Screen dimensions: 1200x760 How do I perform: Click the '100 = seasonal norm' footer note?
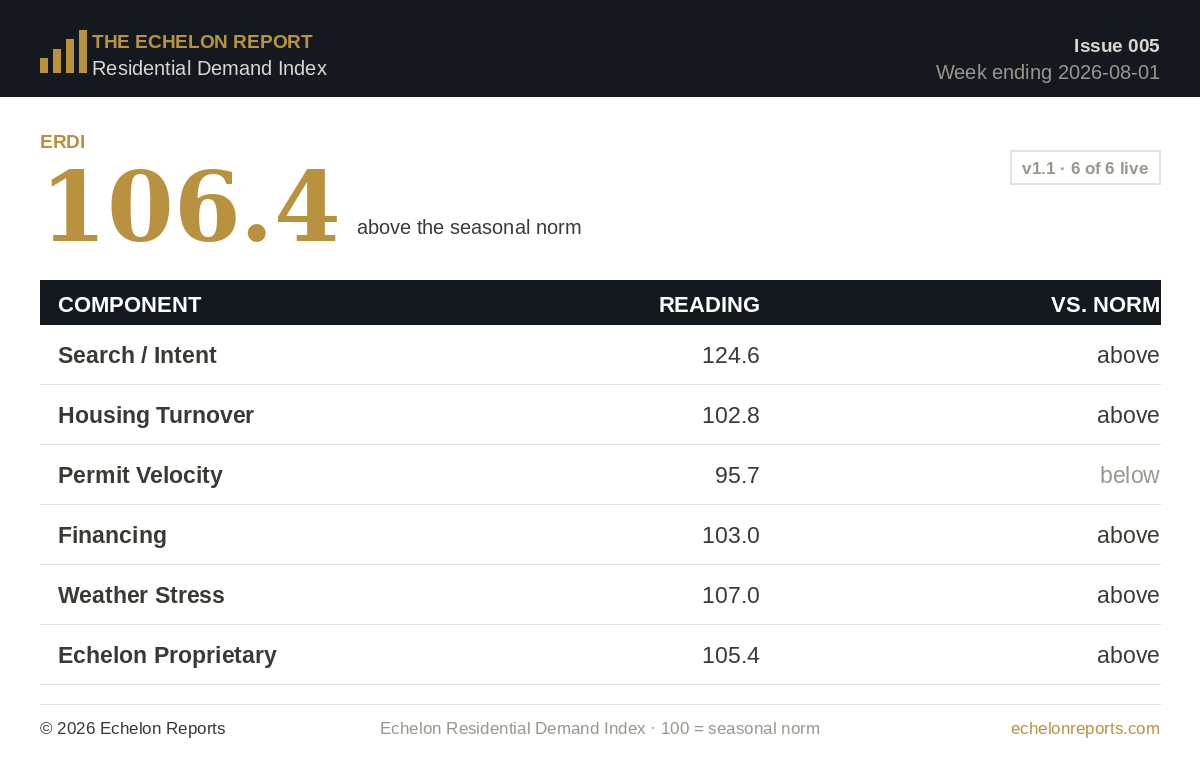(740, 728)
